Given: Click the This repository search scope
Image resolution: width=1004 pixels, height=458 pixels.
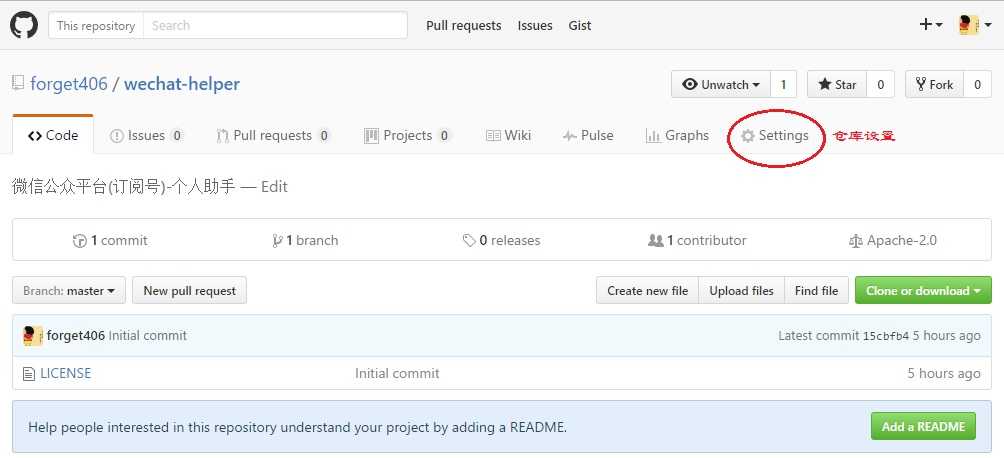Looking at the screenshot, I should click(x=96, y=26).
